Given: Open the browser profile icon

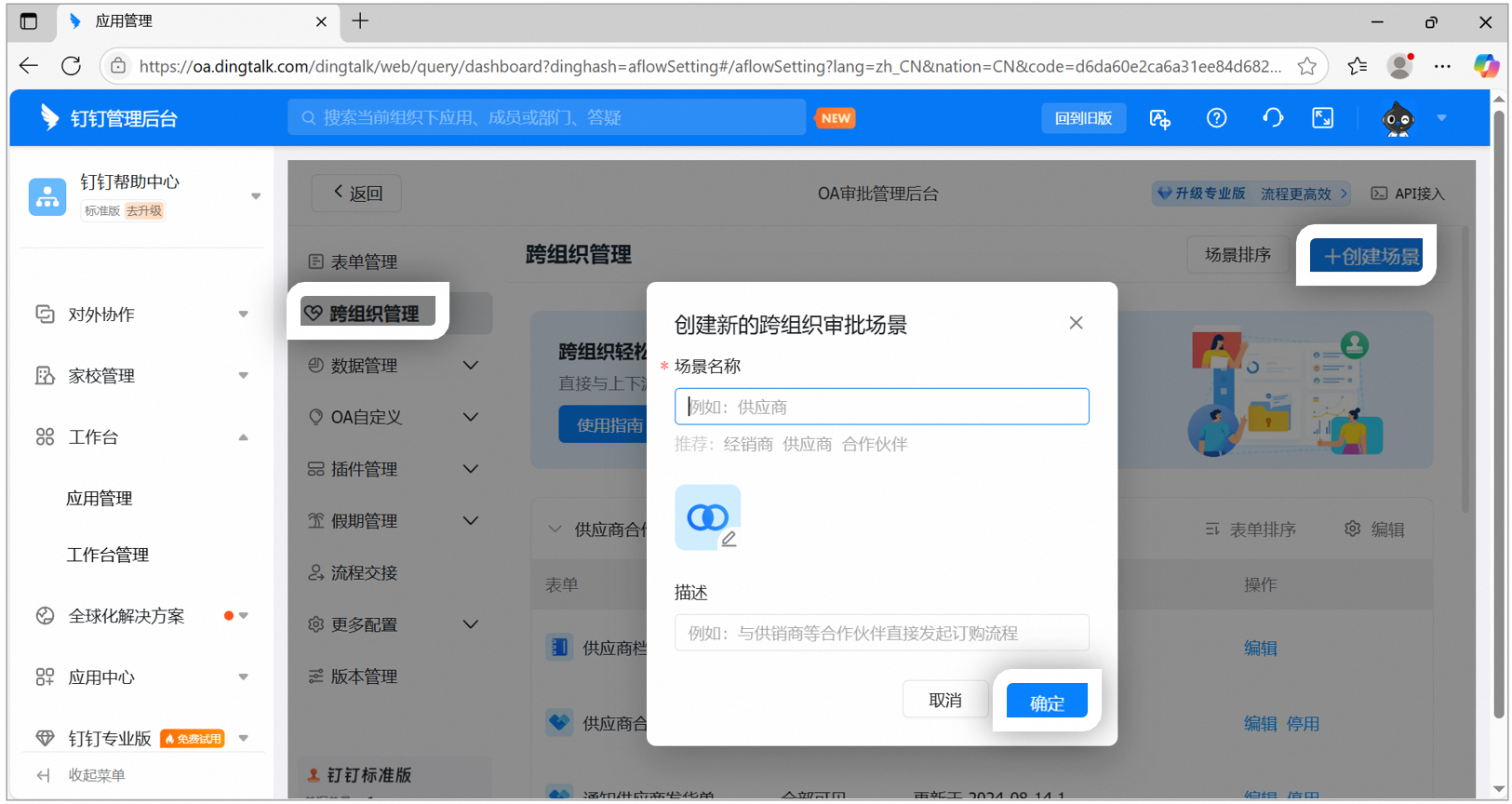Looking at the screenshot, I should point(1399,66).
